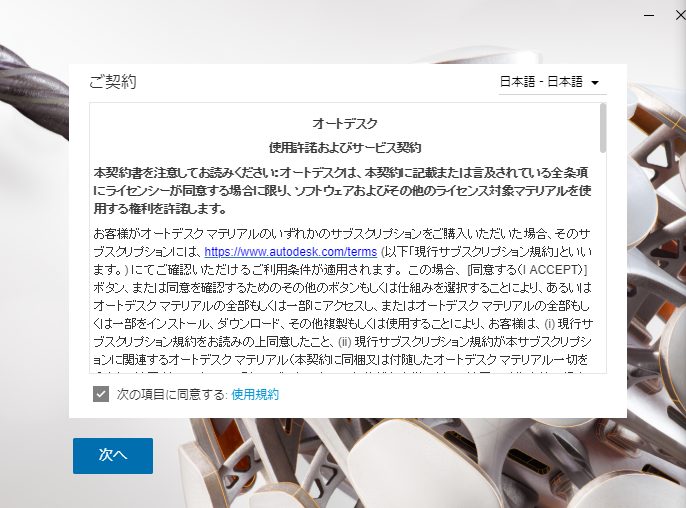Click the arrow beside the language selector
This screenshot has width=686, height=508.
point(595,83)
